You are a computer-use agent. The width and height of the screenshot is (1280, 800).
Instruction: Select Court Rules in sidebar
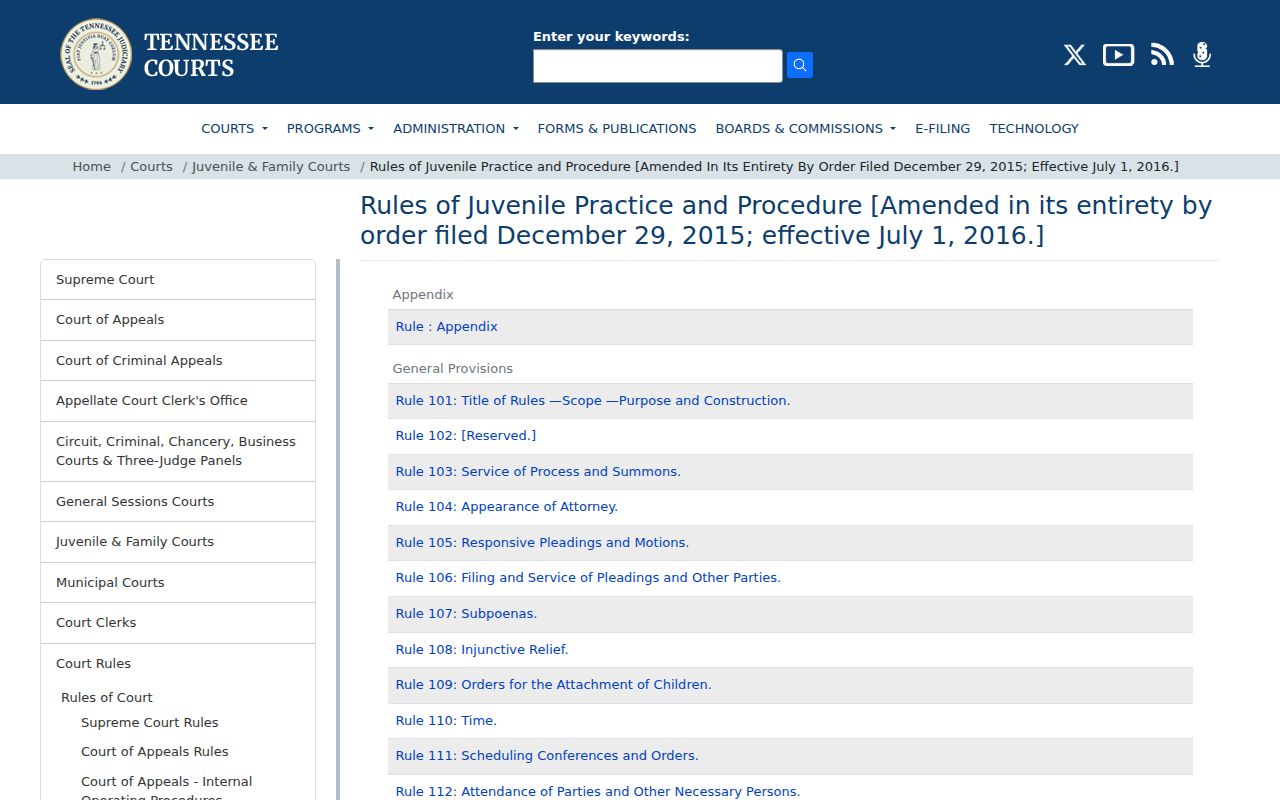click(x=93, y=664)
